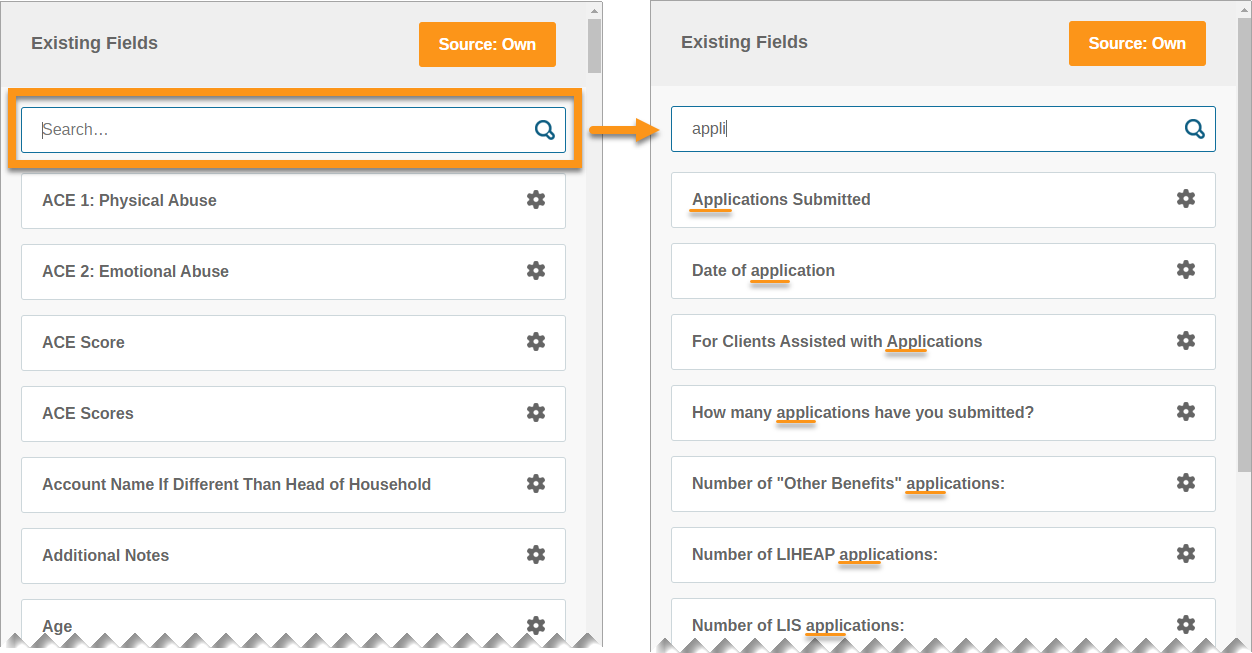1252x653 pixels.
Task: Select the Number of LIS applications item
Action: point(920,624)
